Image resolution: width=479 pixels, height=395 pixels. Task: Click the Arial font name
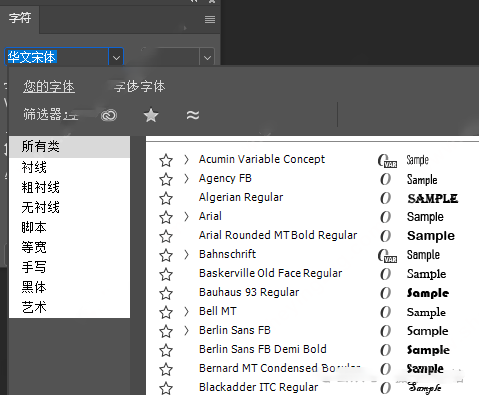click(x=210, y=216)
